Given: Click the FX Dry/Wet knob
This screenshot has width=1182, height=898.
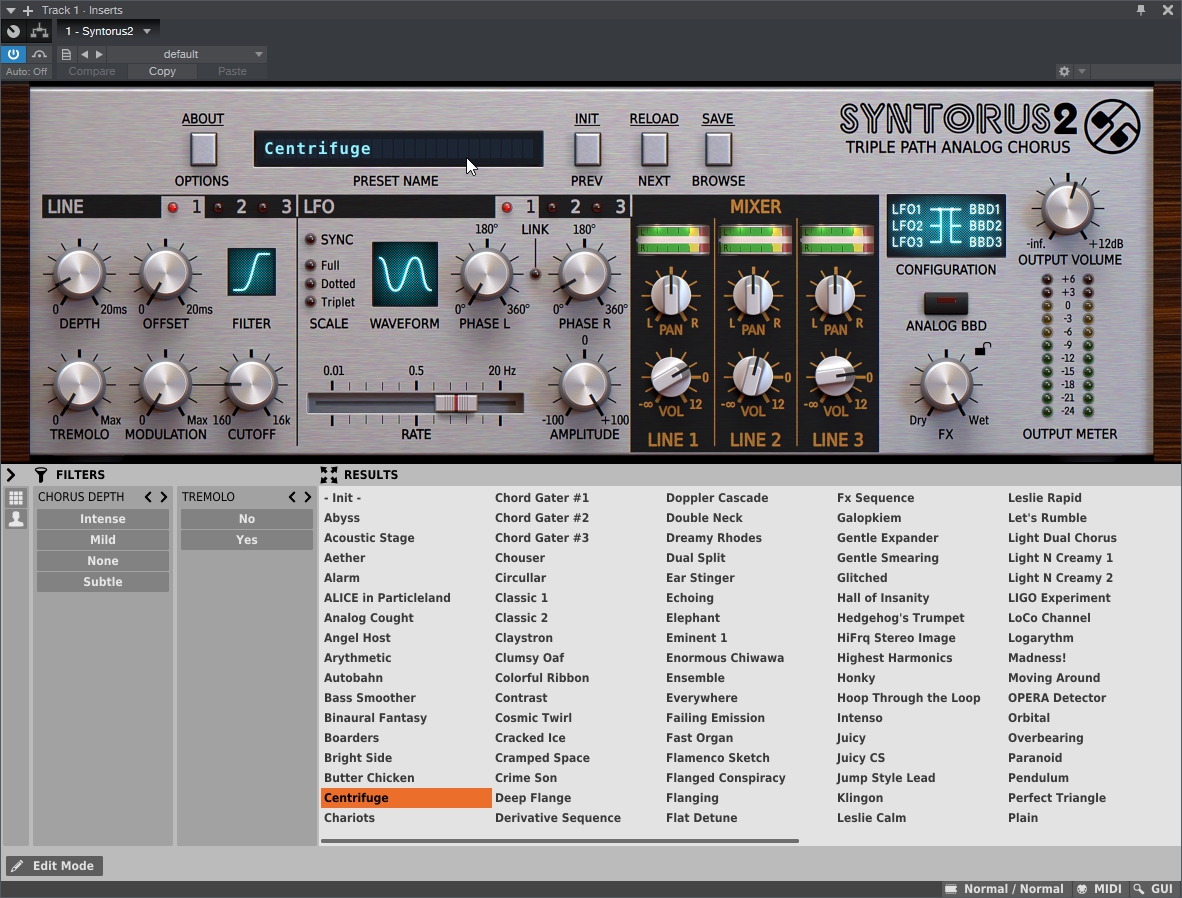Looking at the screenshot, I should click(x=946, y=383).
